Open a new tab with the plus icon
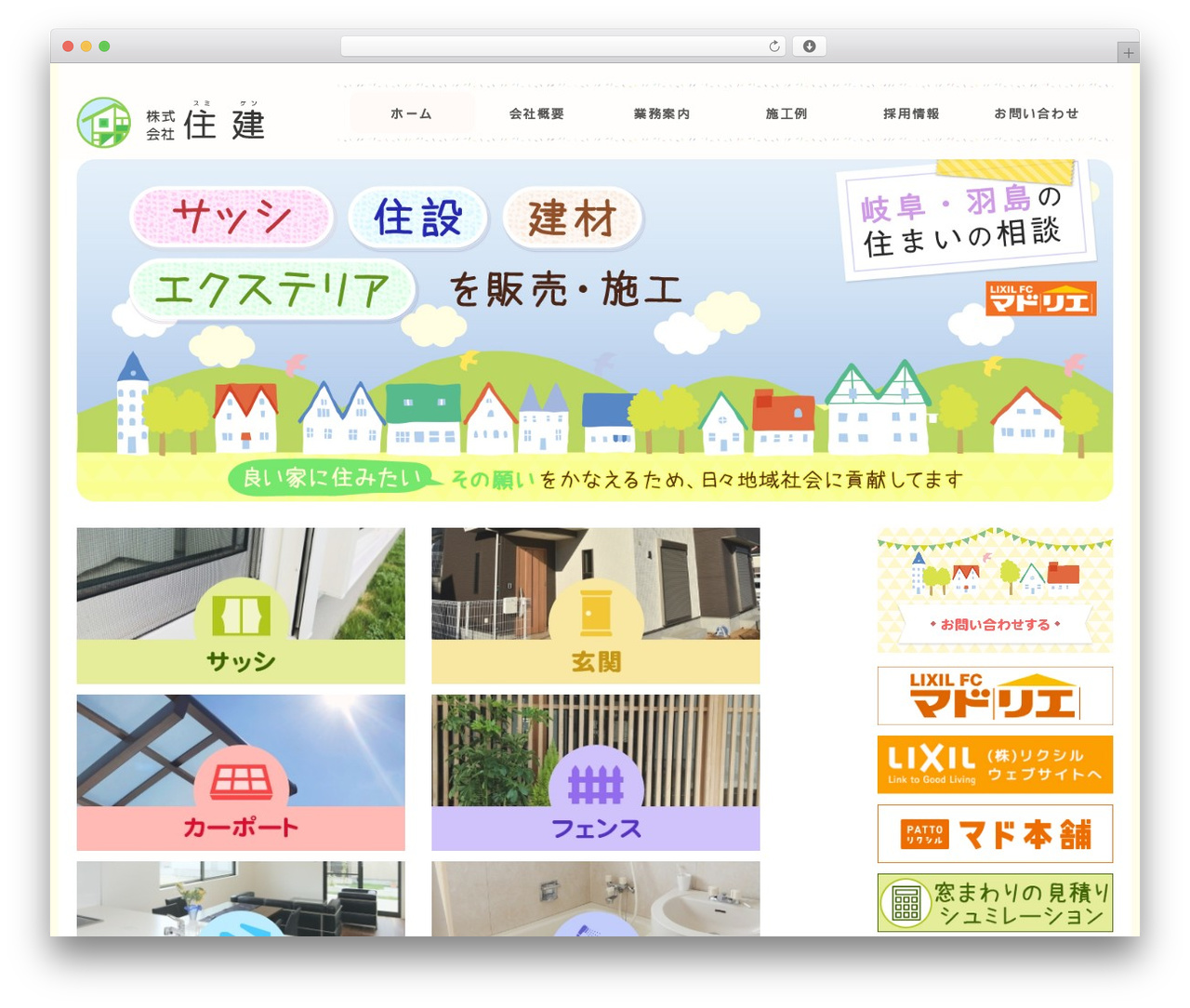 point(1128,53)
